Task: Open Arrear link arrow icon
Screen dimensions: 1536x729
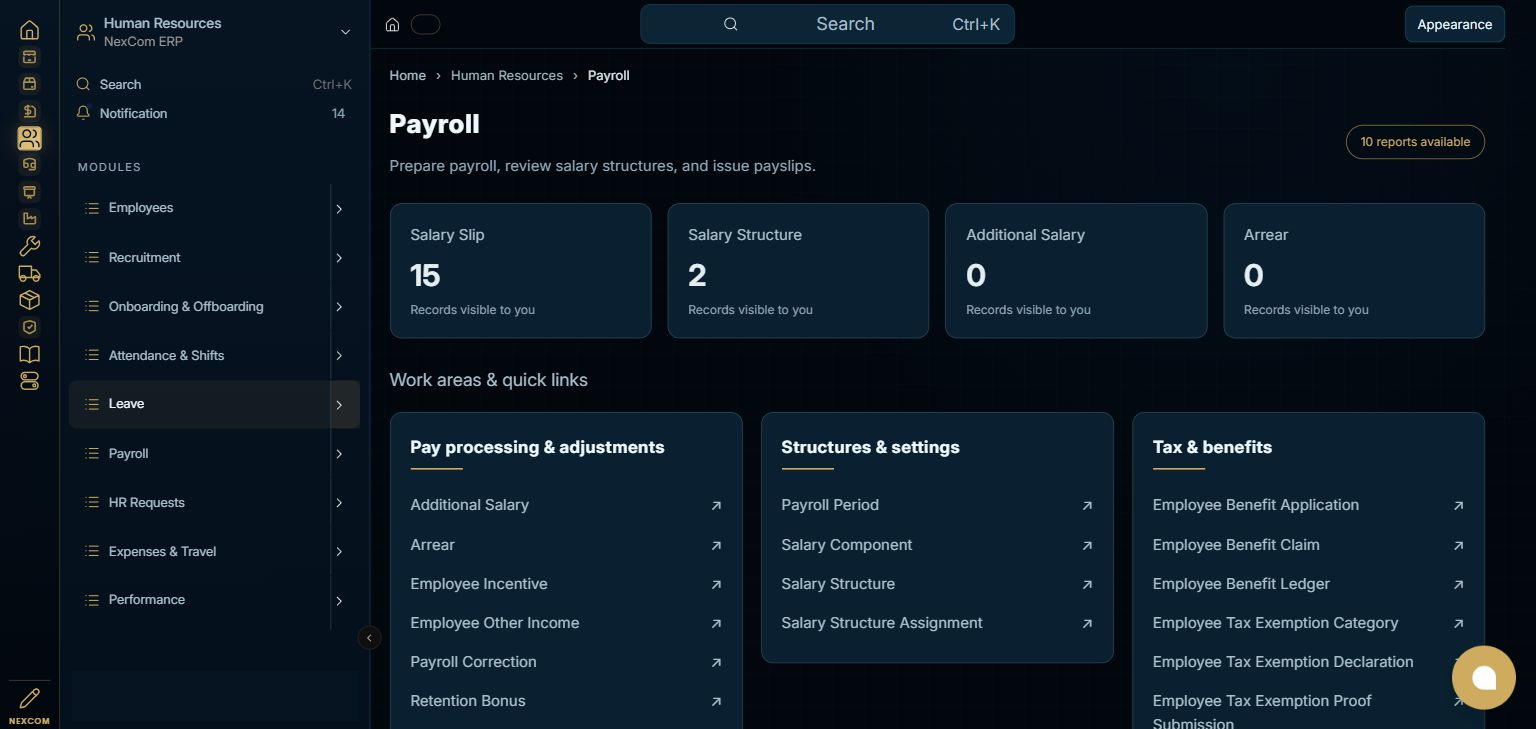Action: click(x=716, y=546)
